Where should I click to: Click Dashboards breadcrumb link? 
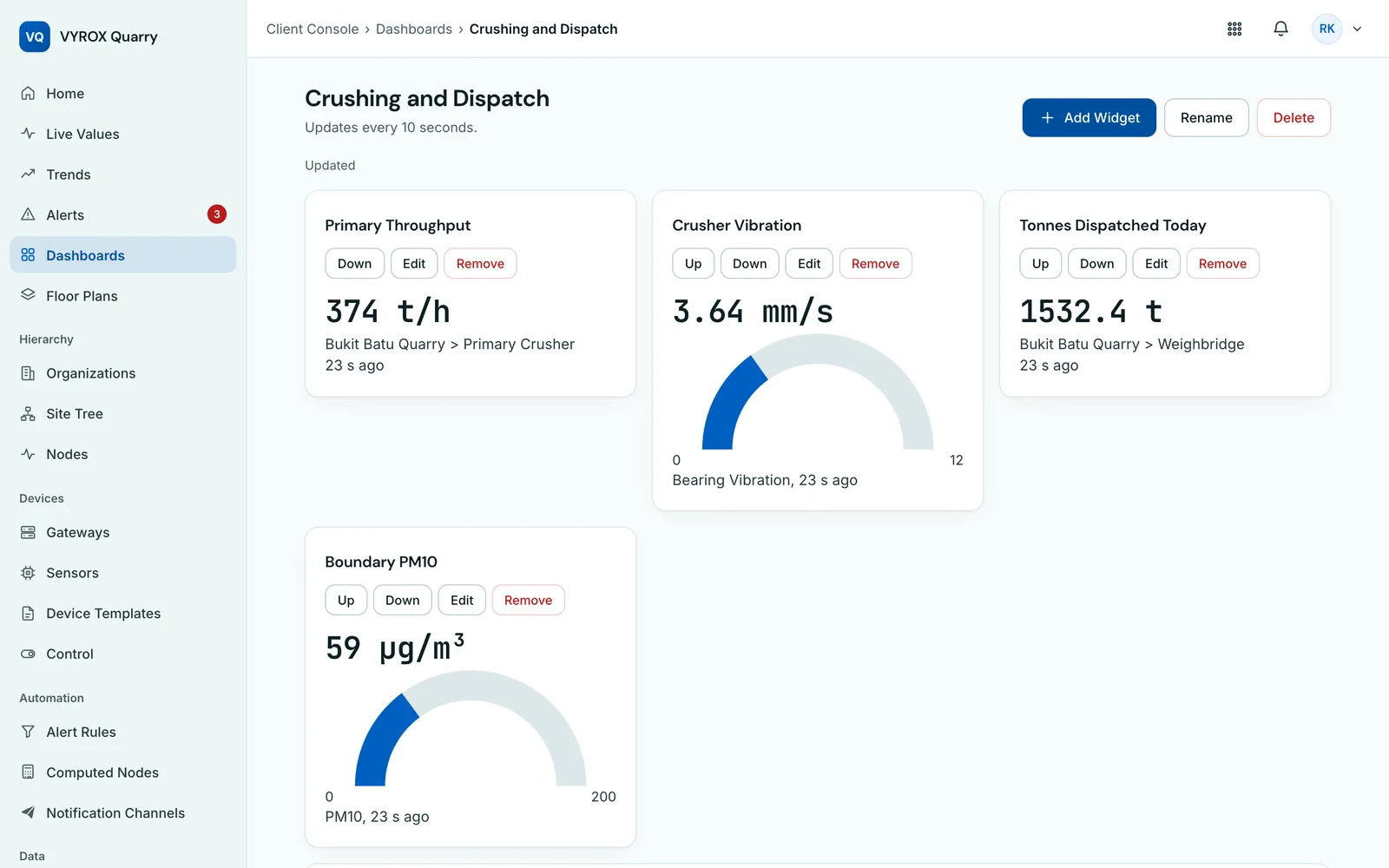[x=414, y=29]
